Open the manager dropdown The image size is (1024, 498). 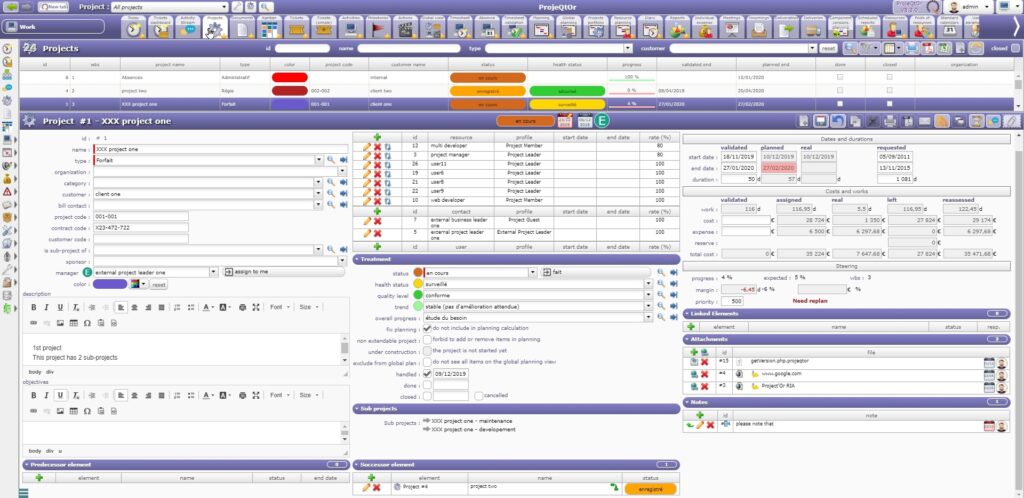coord(214,272)
